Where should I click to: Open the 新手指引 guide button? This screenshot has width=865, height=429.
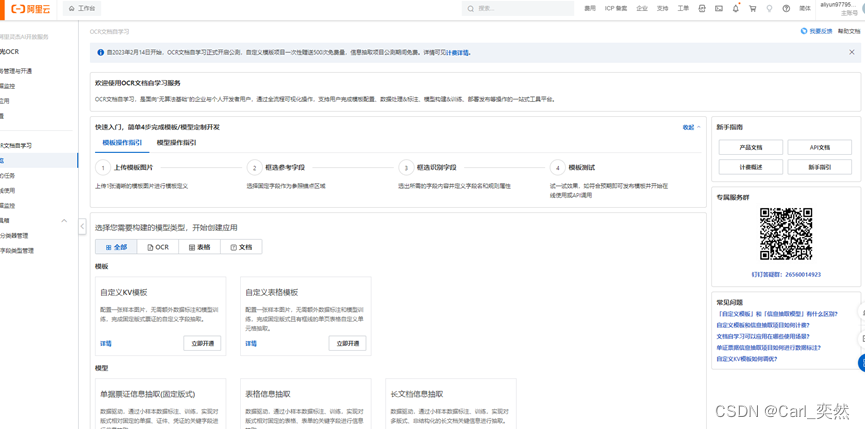pyautogui.click(x=820, y=167)
